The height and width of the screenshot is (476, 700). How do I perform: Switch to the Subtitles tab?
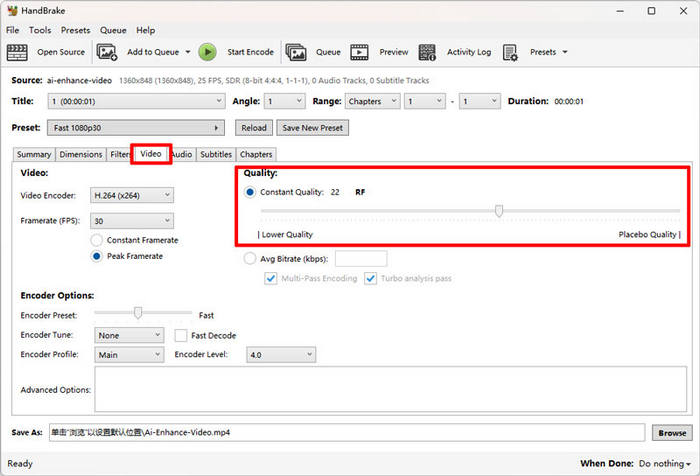point(216,154)
